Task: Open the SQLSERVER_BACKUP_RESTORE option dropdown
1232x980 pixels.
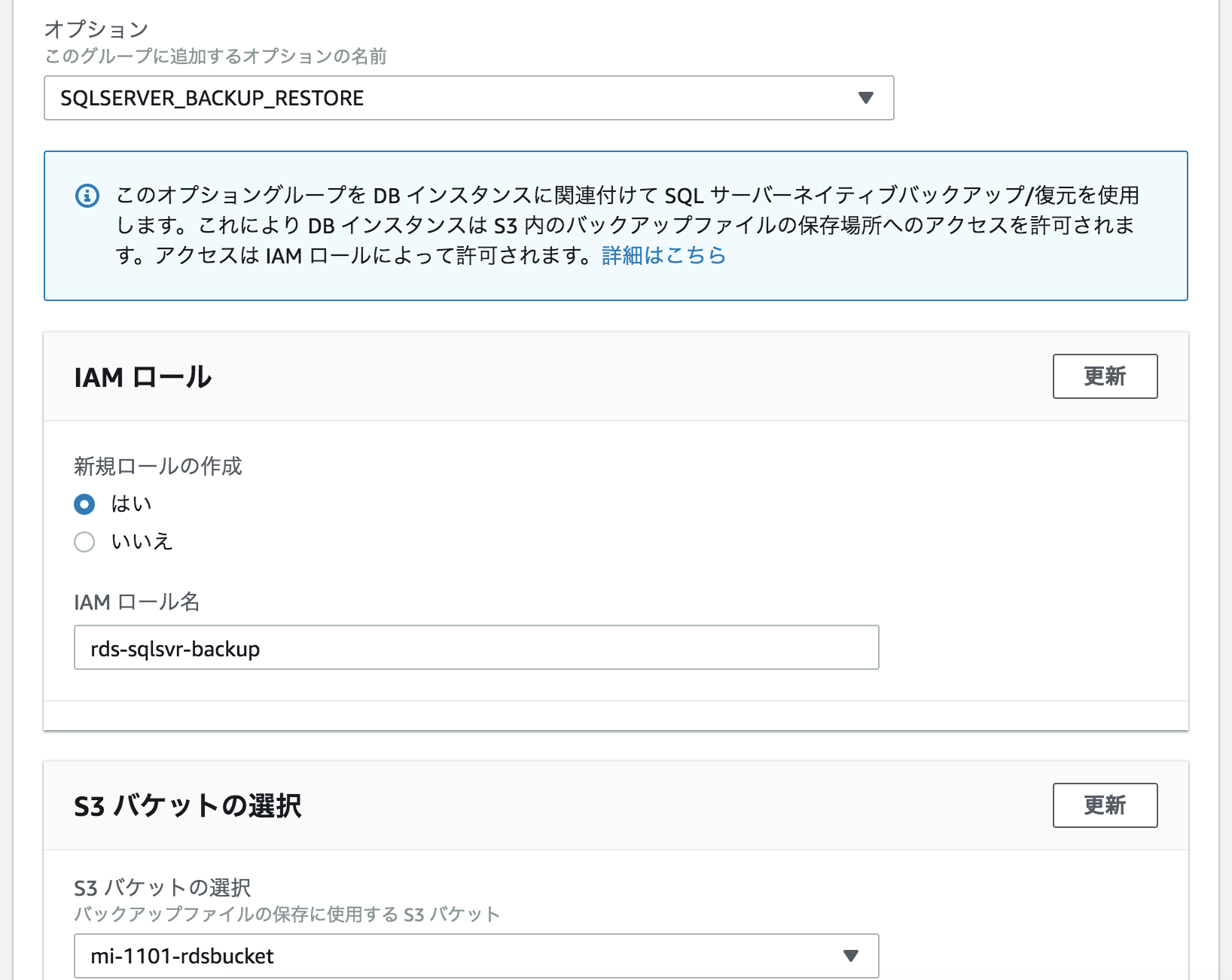Action: pos(467,98)
